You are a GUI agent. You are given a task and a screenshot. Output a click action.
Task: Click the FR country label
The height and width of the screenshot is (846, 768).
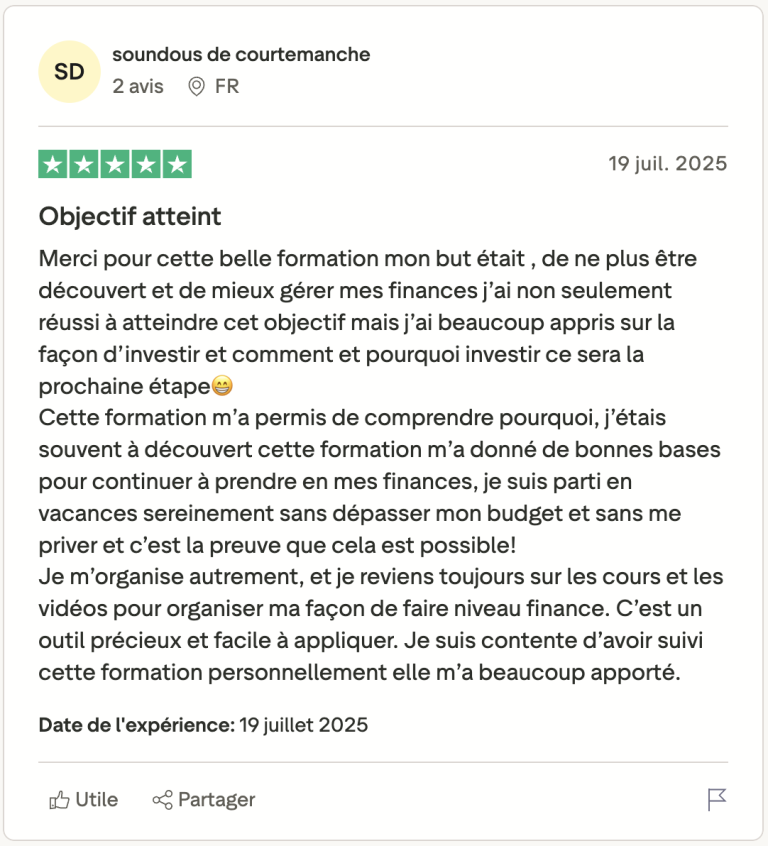[x=227, y=86]
